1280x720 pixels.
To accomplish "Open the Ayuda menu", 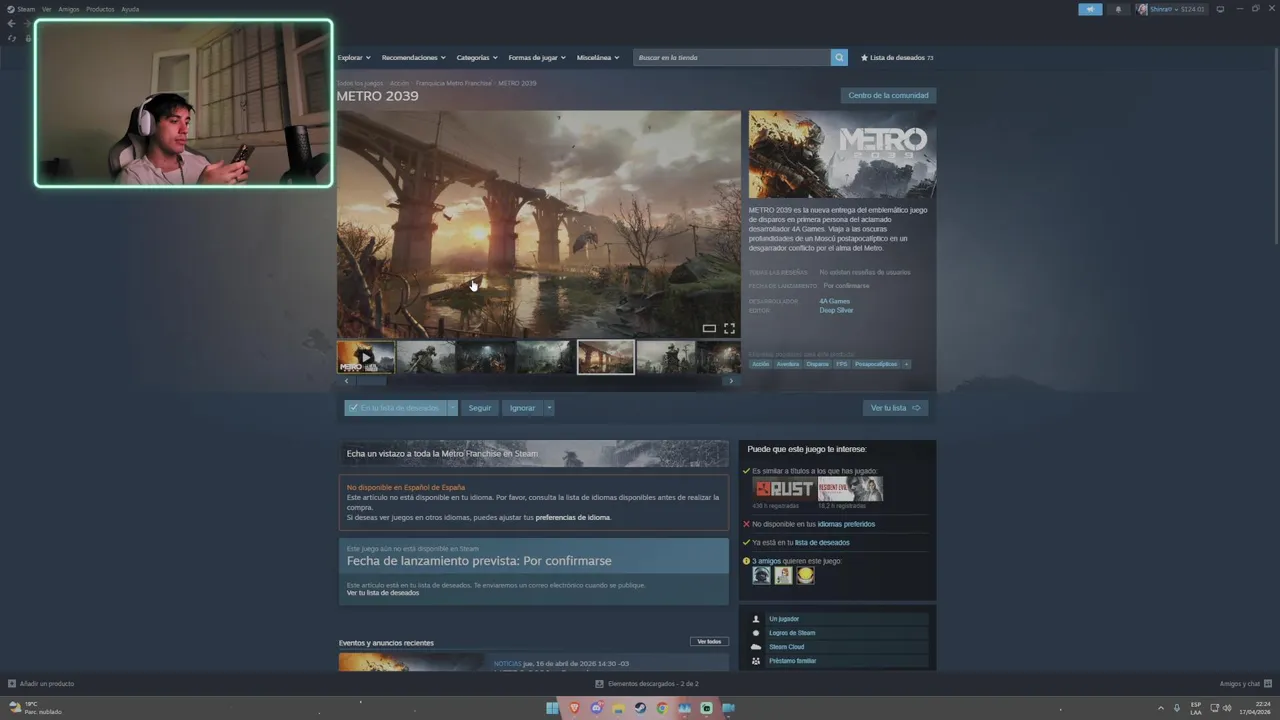I will 130,9.
